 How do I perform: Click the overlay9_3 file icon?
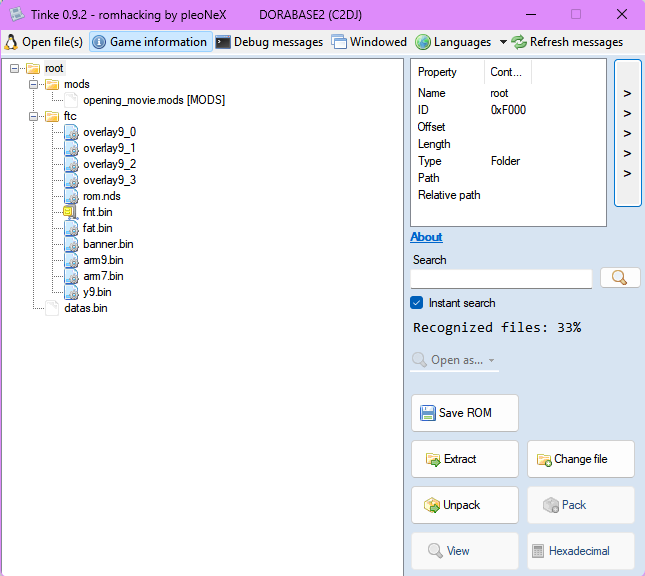pyautogui.click(x=71, y=181)
